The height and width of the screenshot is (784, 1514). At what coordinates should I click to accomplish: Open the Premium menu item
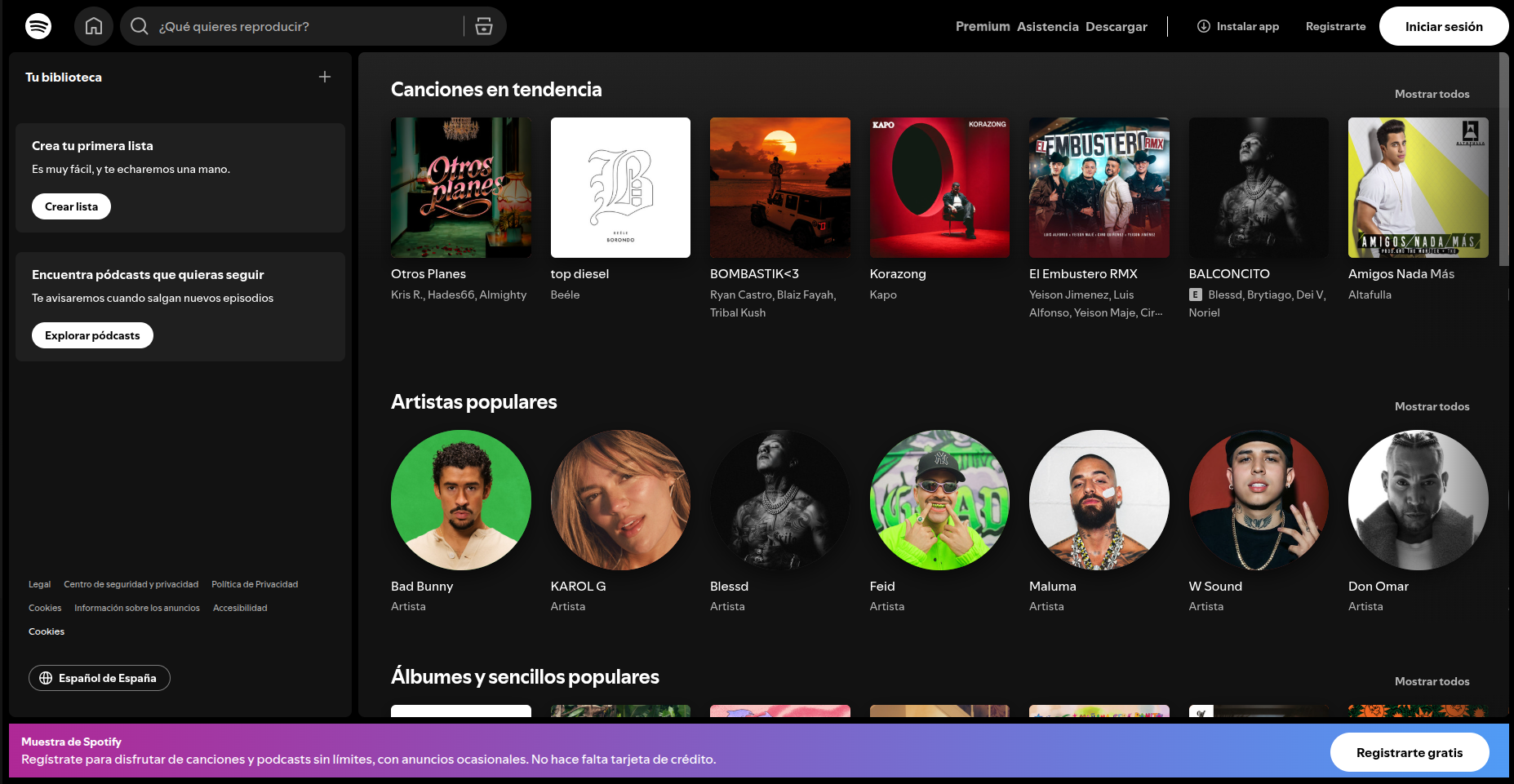pos(981,26)
